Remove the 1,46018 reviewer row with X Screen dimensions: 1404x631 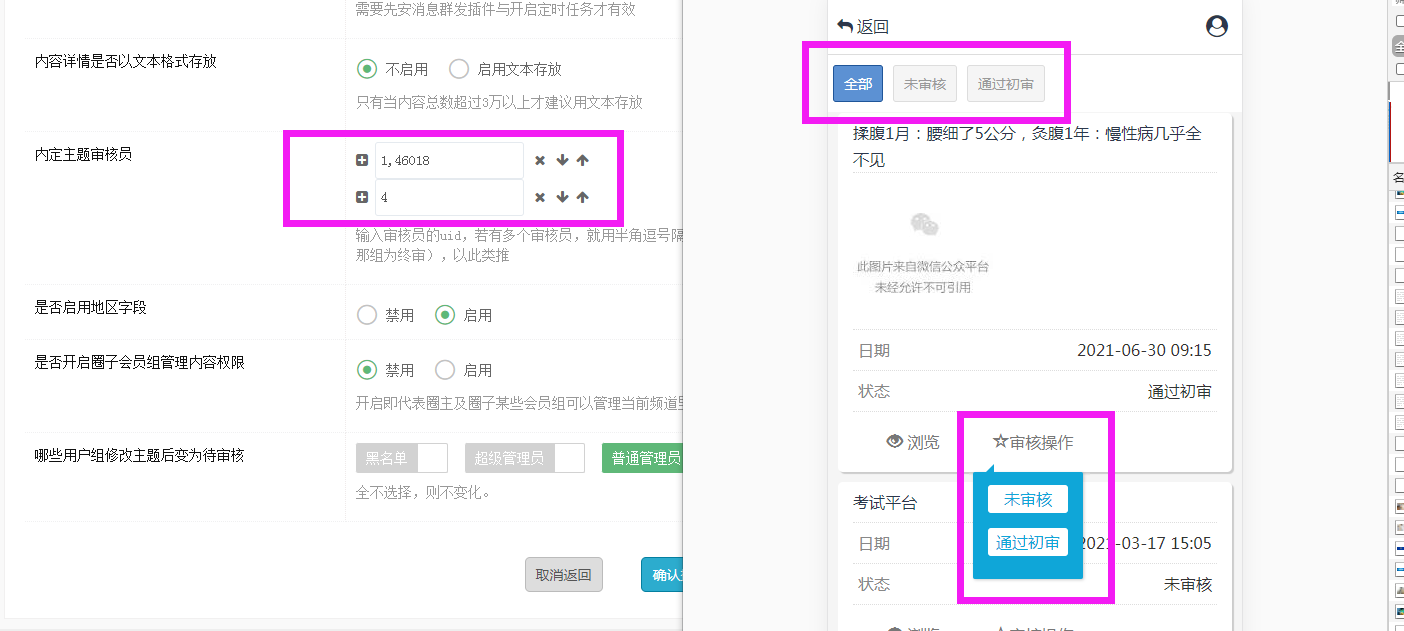point(540,160)
